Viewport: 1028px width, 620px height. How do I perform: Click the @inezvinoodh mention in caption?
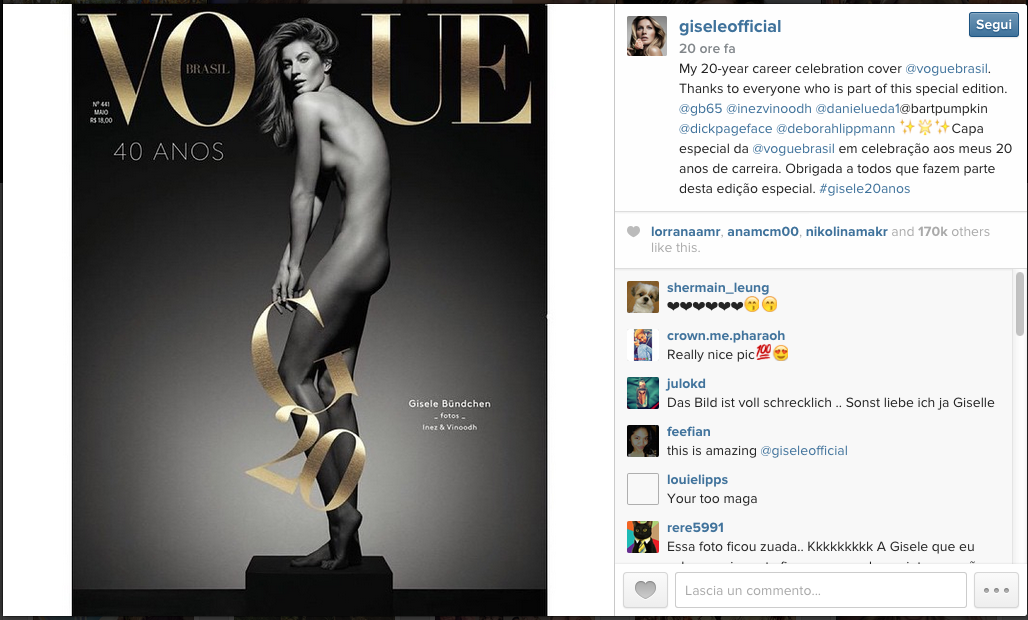tap(768, 109)
